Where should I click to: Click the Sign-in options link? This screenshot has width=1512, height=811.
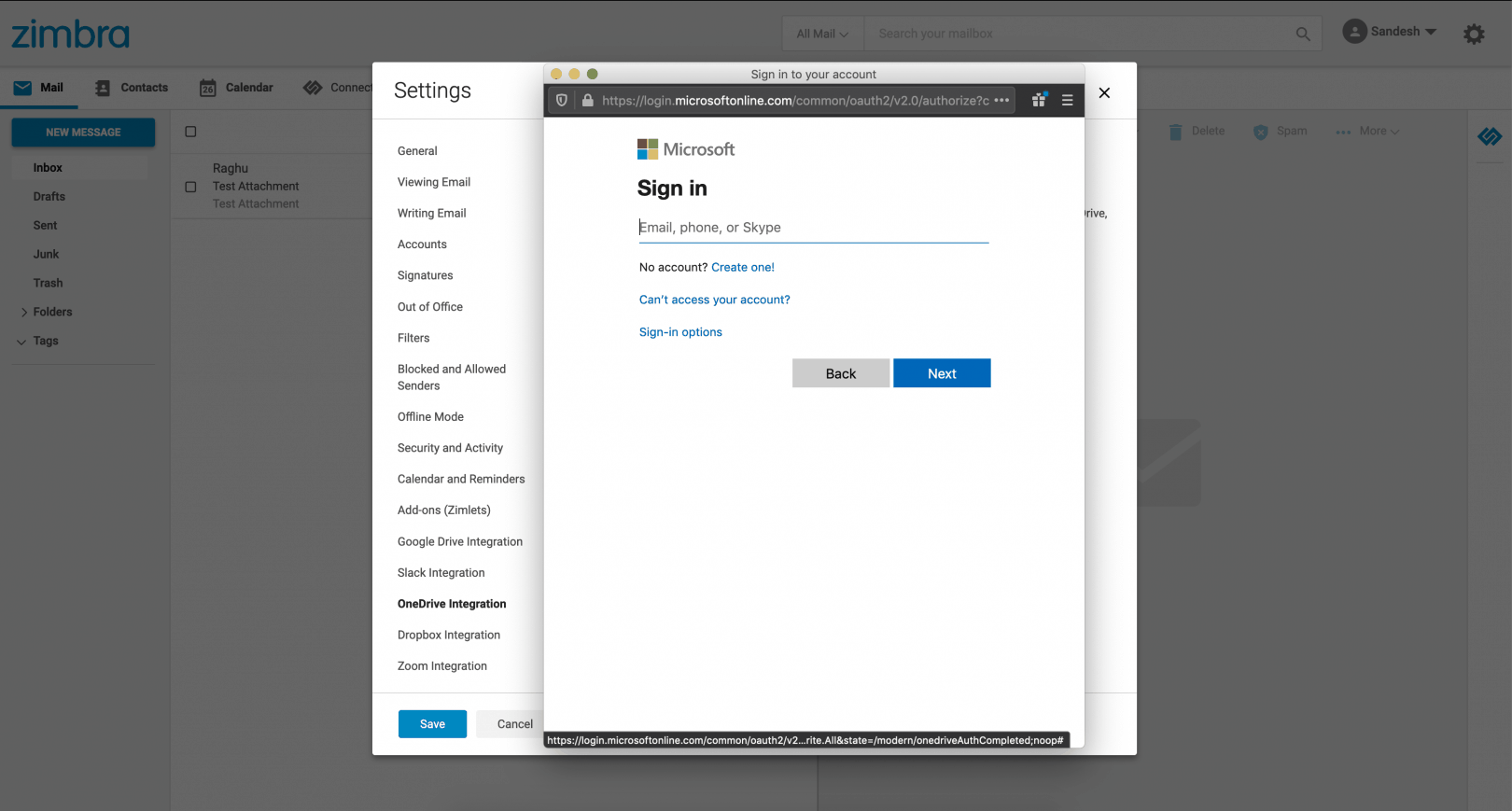coord(680,332)
